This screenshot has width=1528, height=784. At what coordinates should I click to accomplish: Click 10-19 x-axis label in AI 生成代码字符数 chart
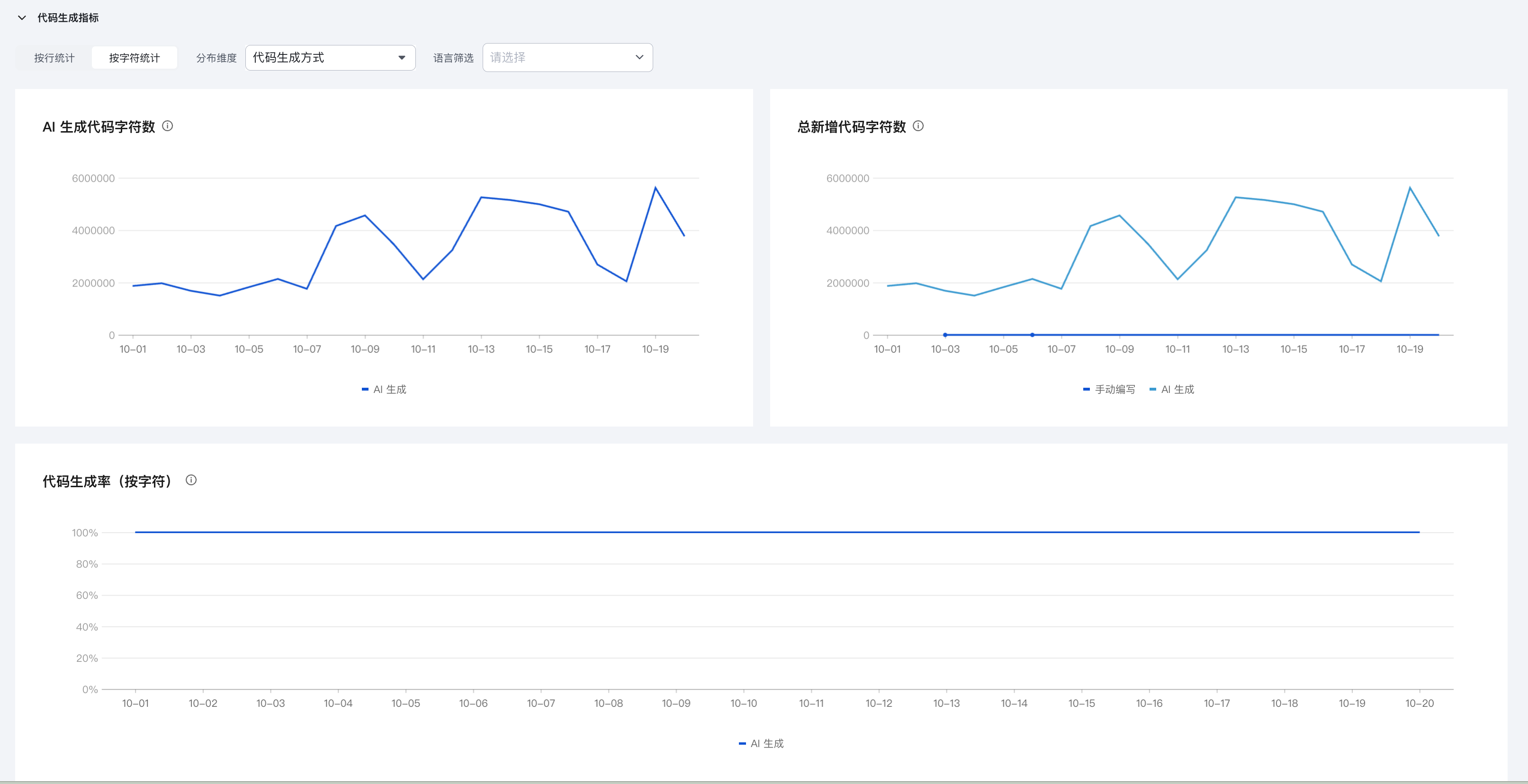(x=655, y=349)
